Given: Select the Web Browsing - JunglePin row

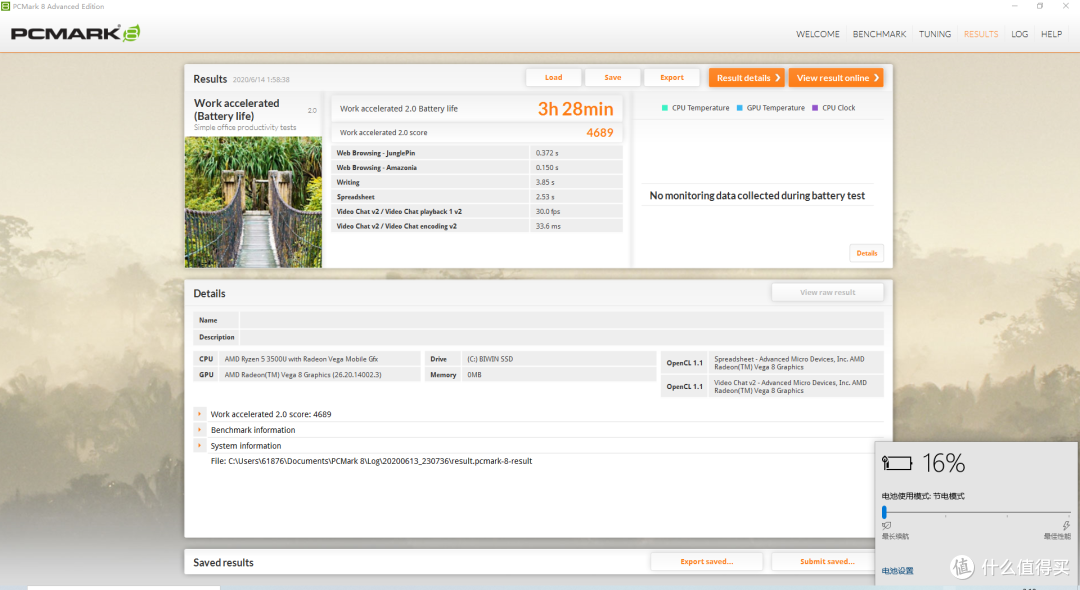Looking at the screenshot, I should 477,153.
